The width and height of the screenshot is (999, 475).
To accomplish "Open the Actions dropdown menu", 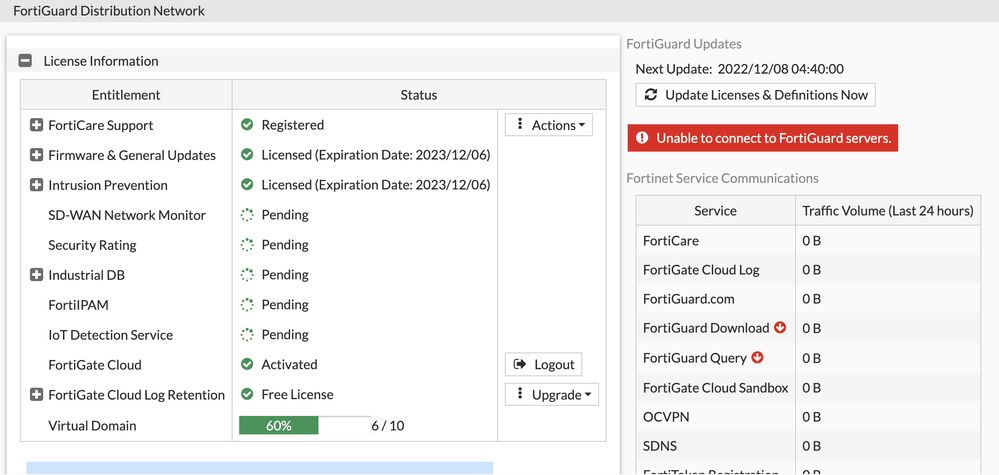I will [x=549, y=125].
